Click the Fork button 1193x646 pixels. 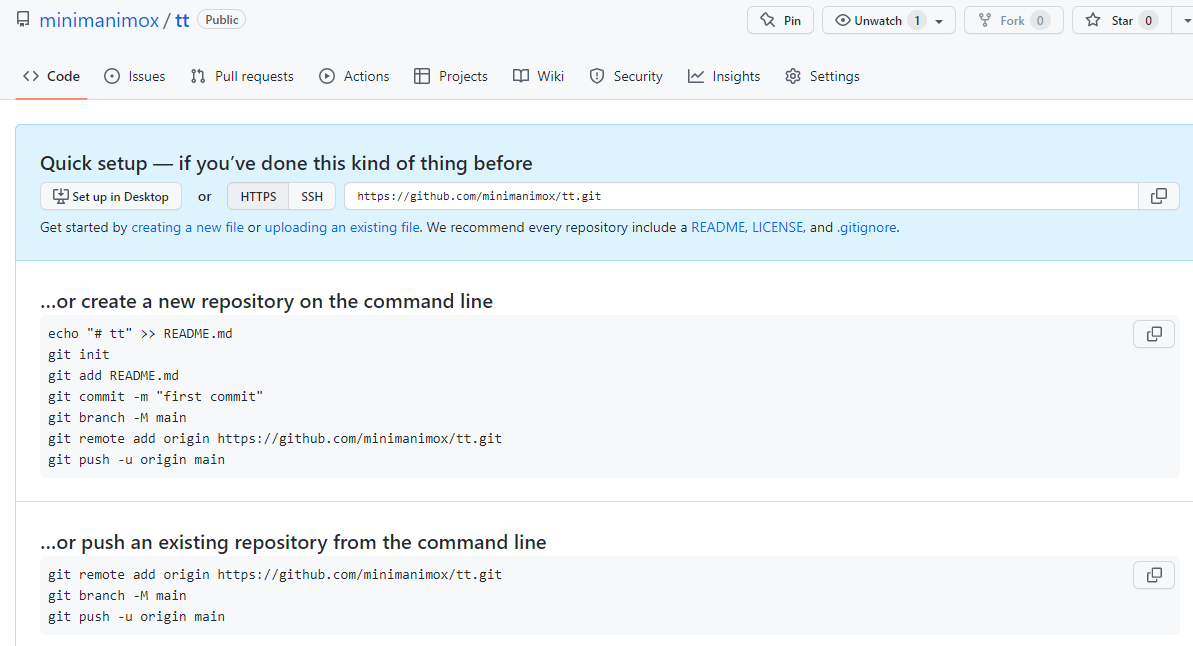point(1013,21)
